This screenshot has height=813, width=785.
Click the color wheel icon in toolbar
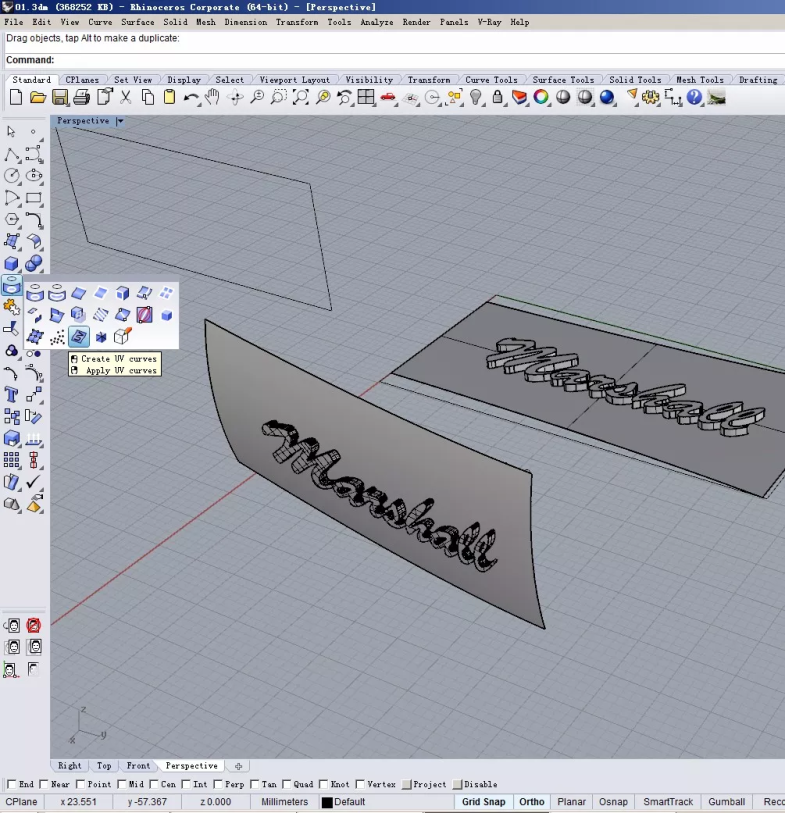(x=541, y=97)
